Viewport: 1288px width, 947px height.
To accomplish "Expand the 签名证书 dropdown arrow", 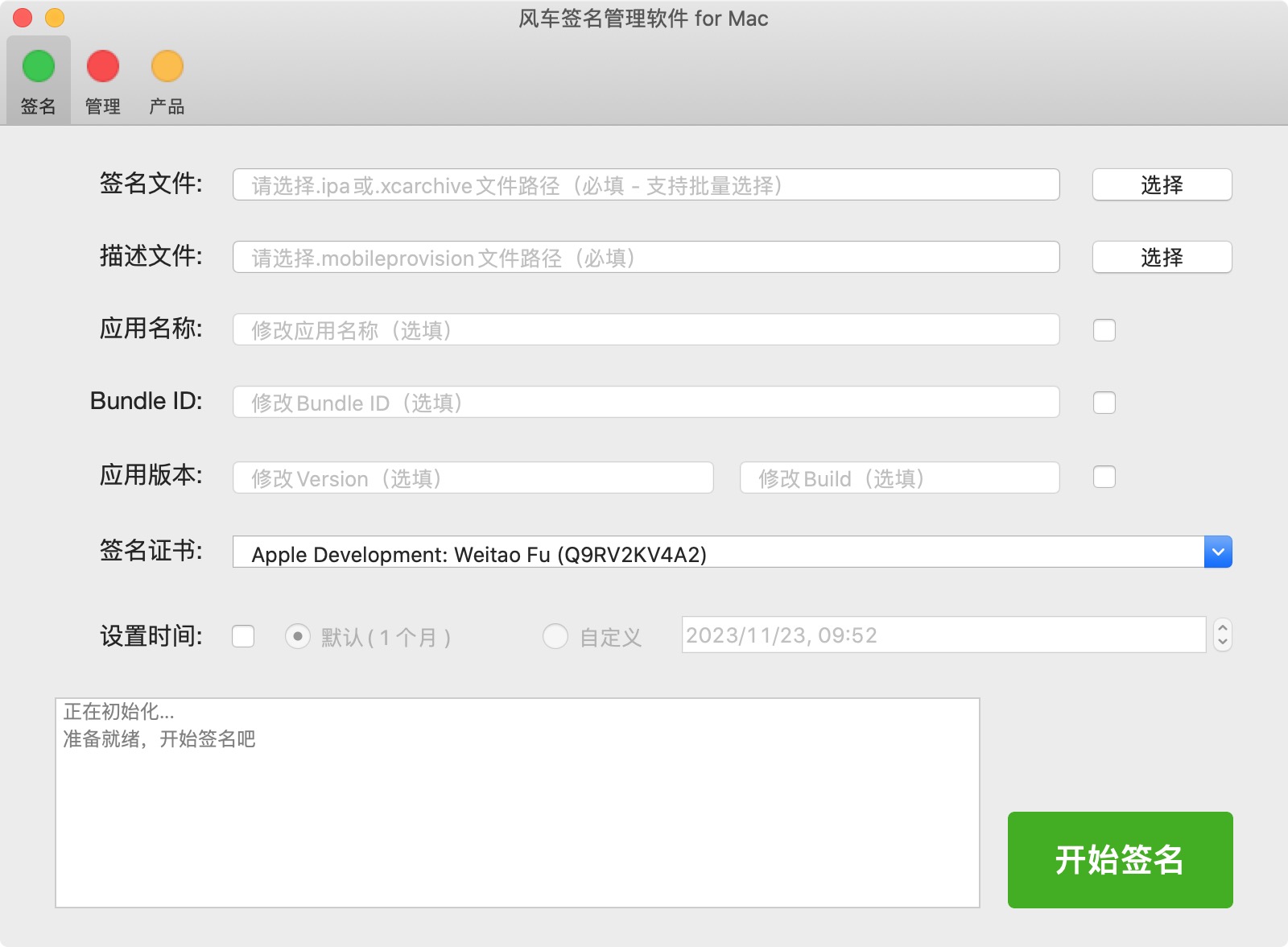I will [x=1218, y=552].
